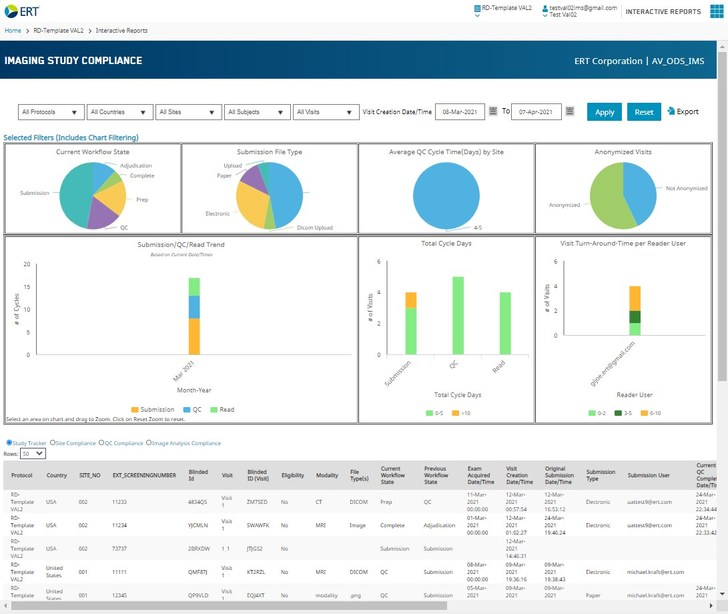Select Site Compliance radio button
Viewport: 728px width, 614px height.
tap(52, 443)
